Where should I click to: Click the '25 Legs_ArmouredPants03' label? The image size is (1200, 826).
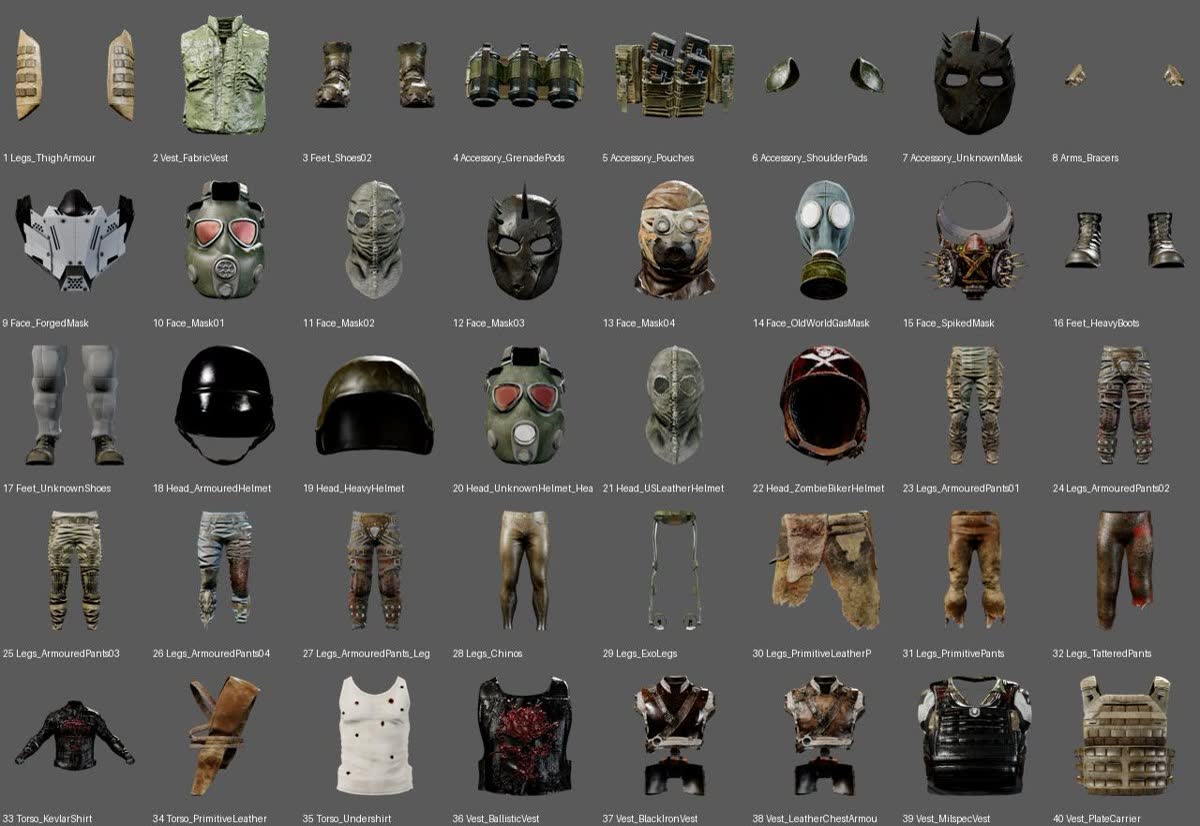point(61,653)
